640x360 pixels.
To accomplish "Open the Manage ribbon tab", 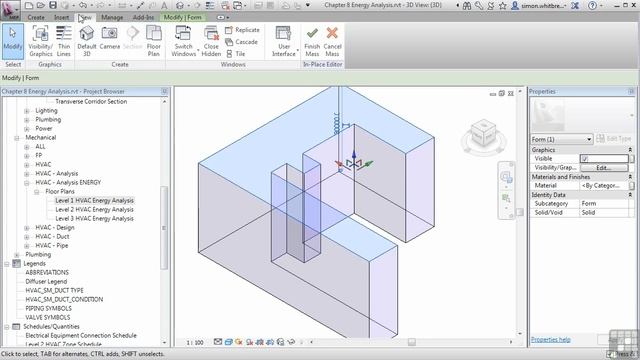I will tap(112, 18).
